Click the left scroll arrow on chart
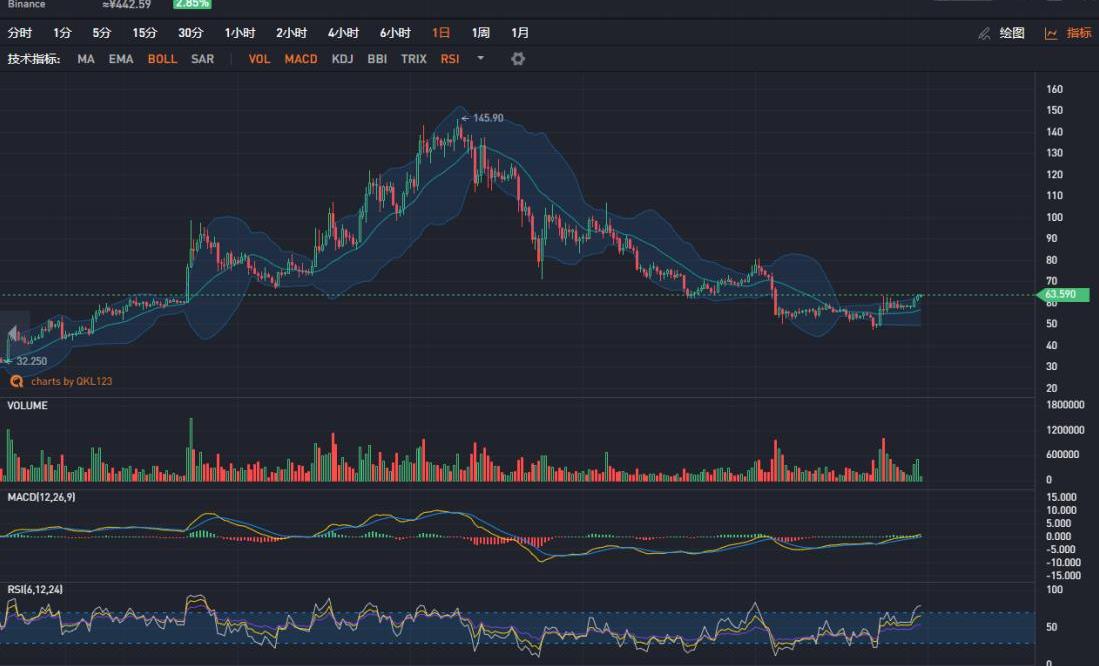 (12, 334)
